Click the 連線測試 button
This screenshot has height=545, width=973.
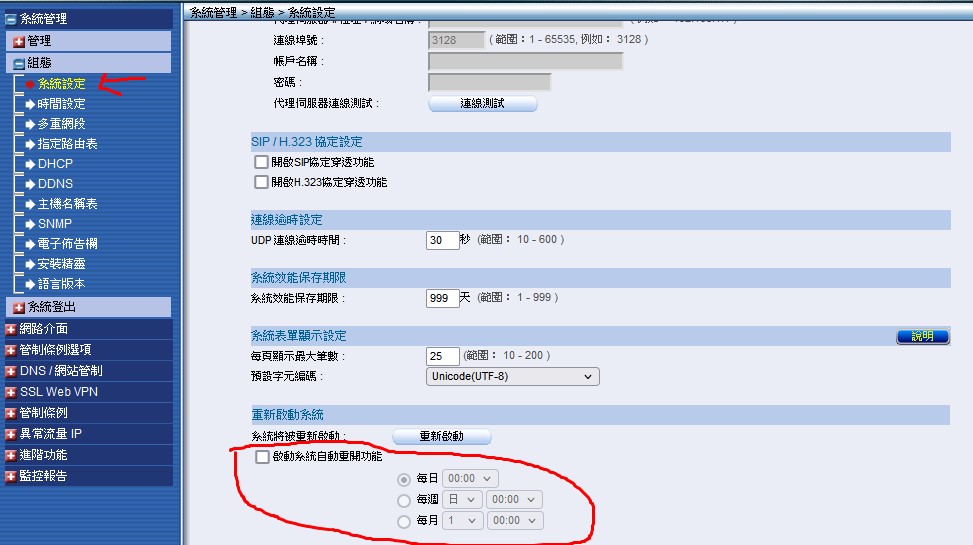point(482,104)
